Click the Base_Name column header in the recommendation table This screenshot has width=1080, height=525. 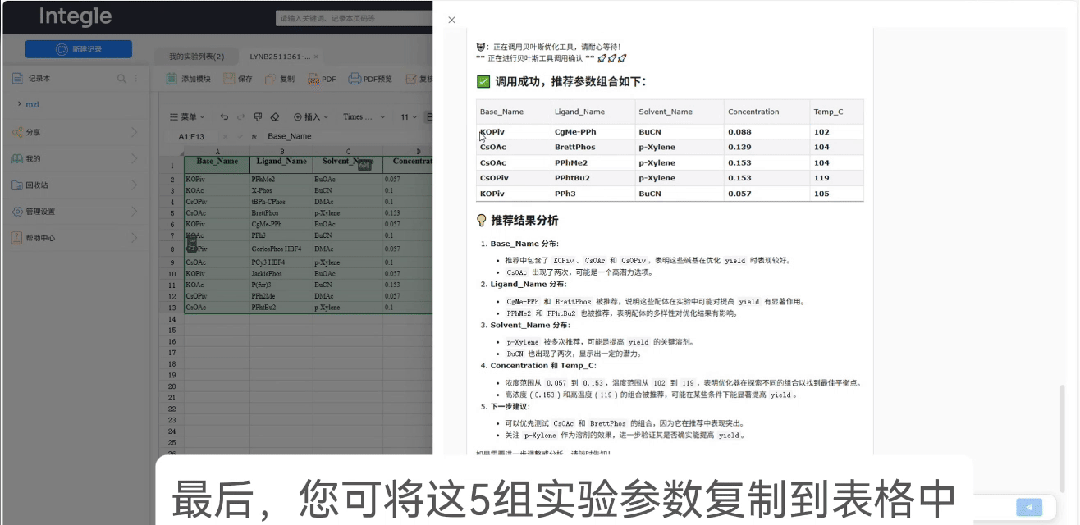501,112
